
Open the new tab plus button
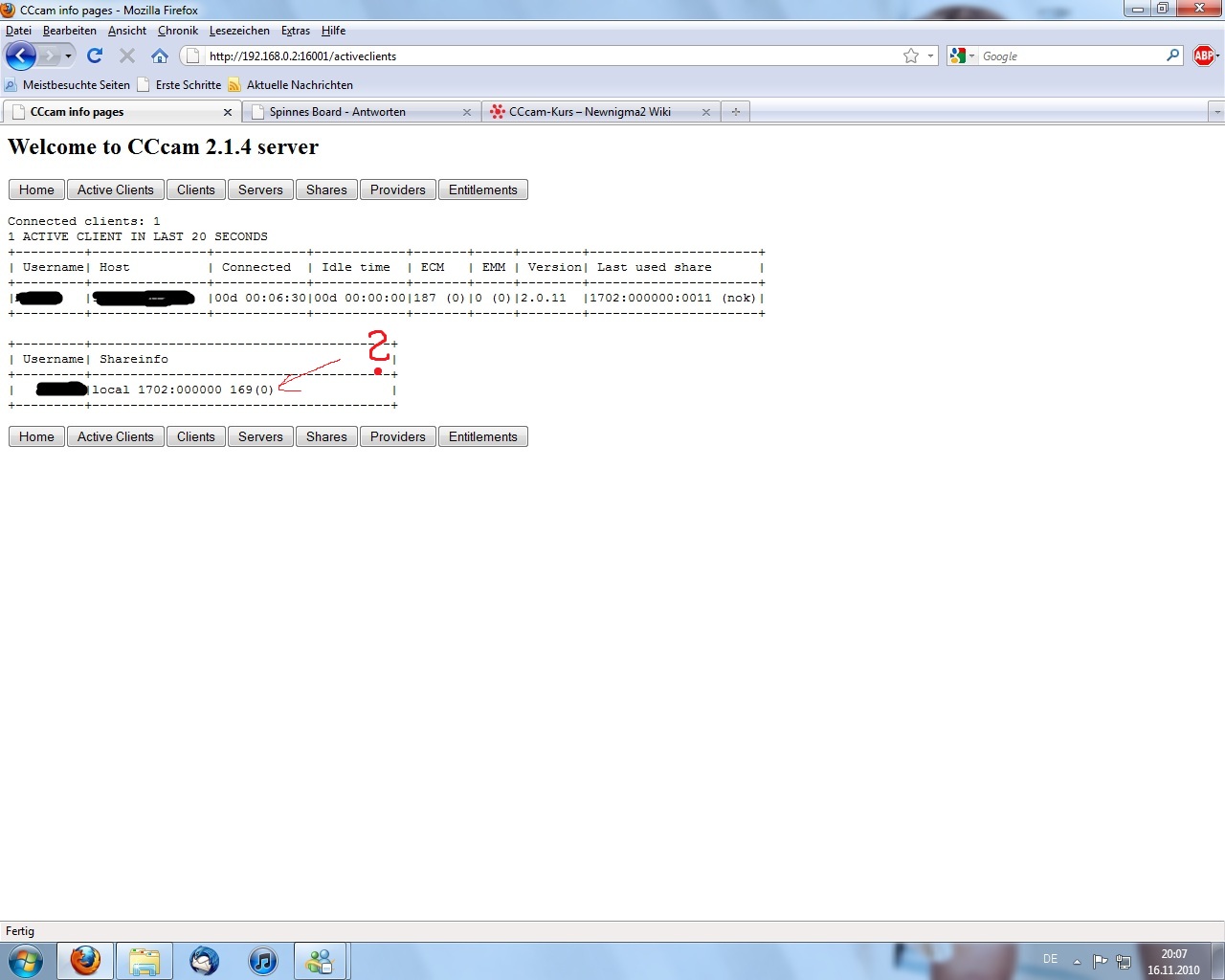click(x=735, y=112)
